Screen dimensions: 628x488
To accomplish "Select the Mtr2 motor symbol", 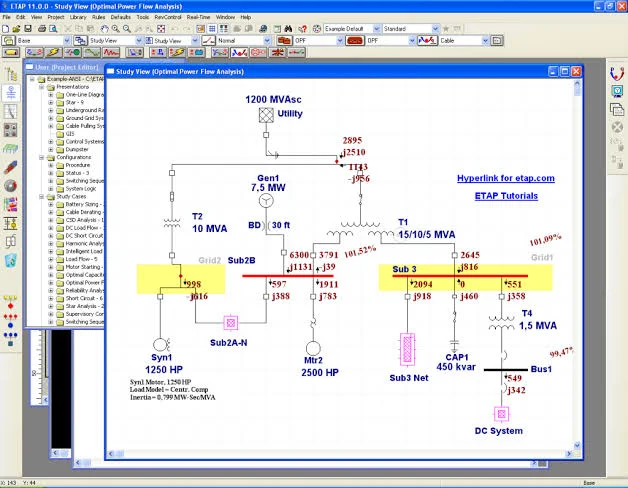I will (313, 348).
